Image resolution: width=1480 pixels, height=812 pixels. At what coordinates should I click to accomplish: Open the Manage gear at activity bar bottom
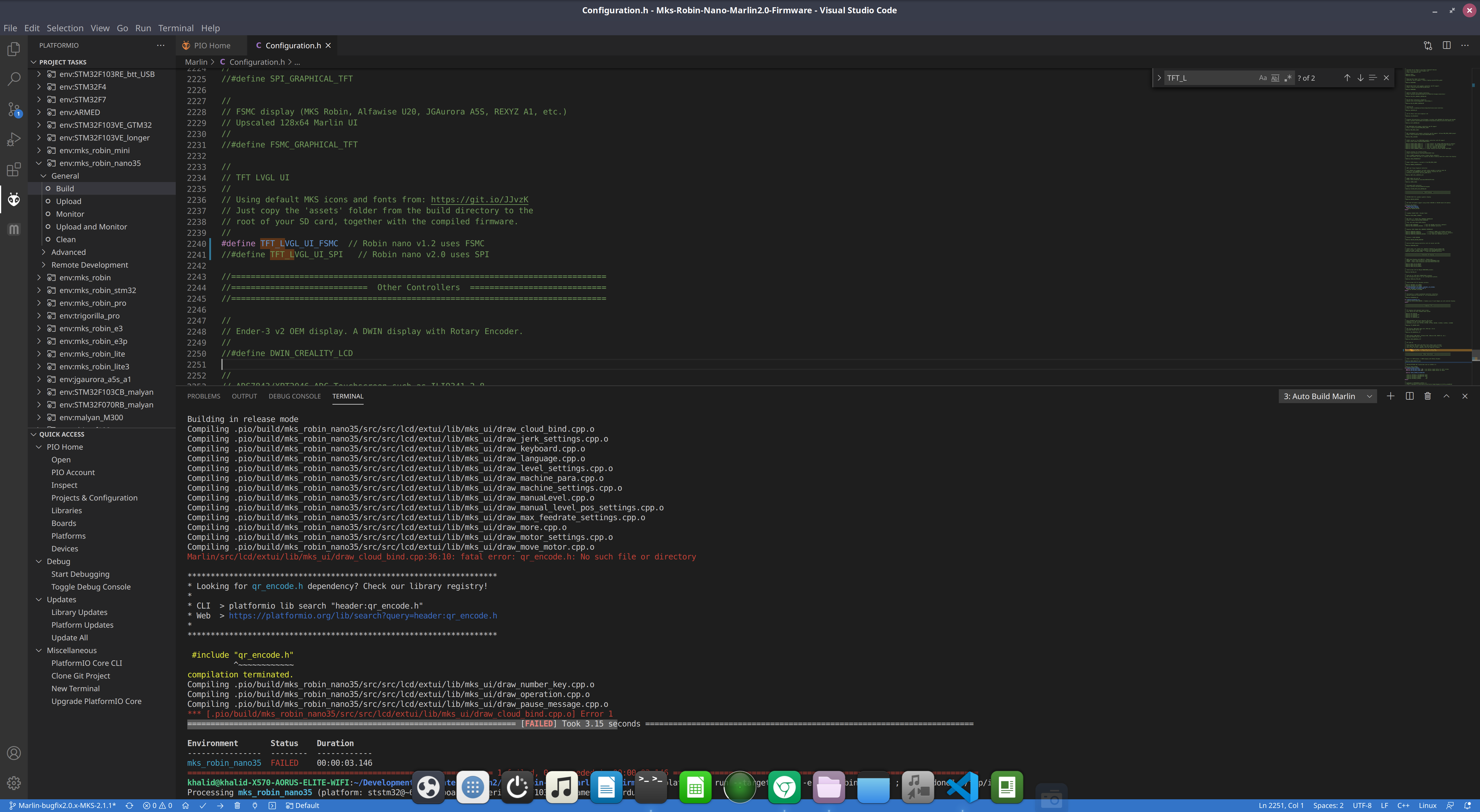[13, 783]
